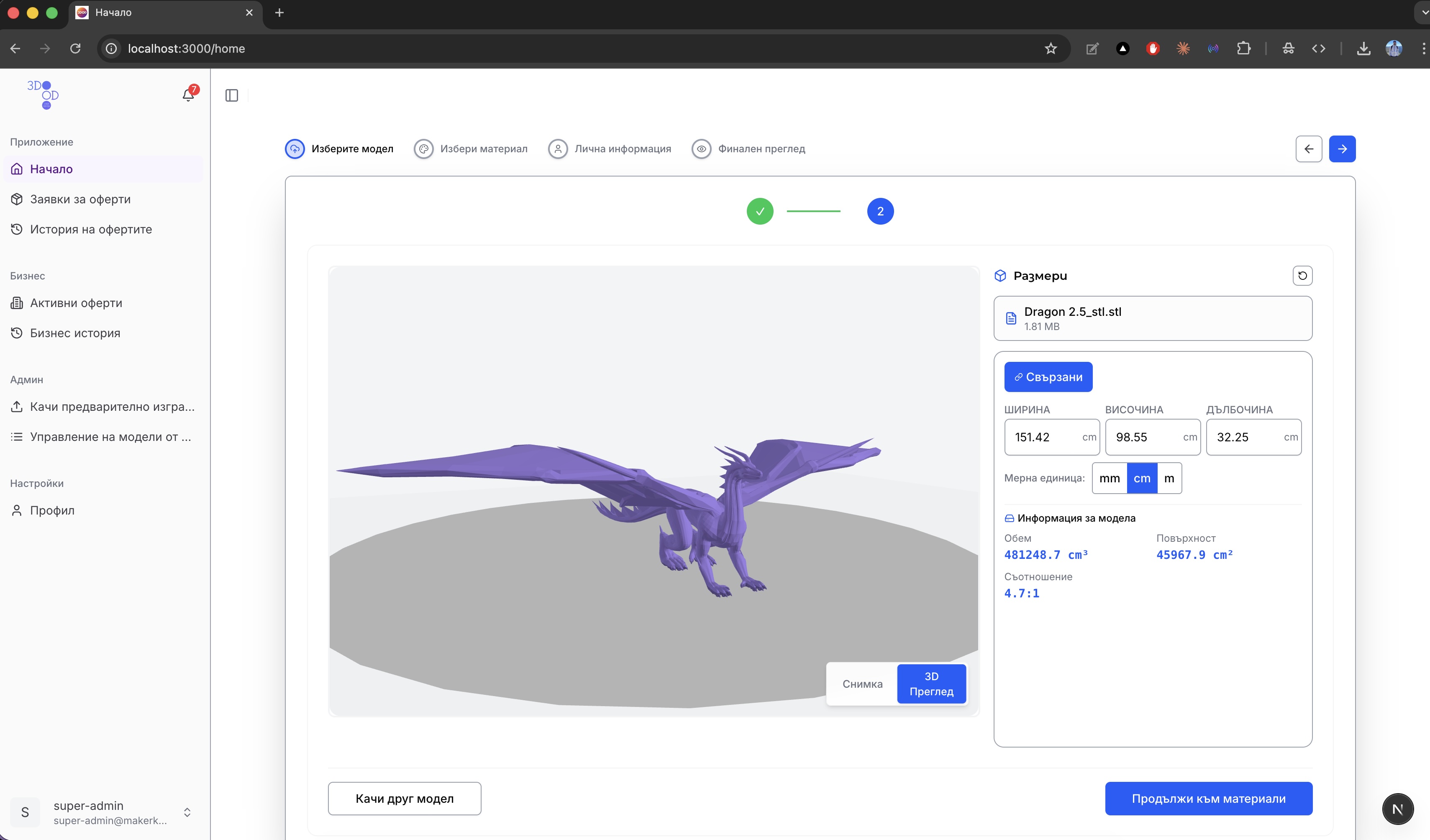This screenshot has width=1430, height=840.
Task: Click Качи друг модел button
Action: (404, 799)
